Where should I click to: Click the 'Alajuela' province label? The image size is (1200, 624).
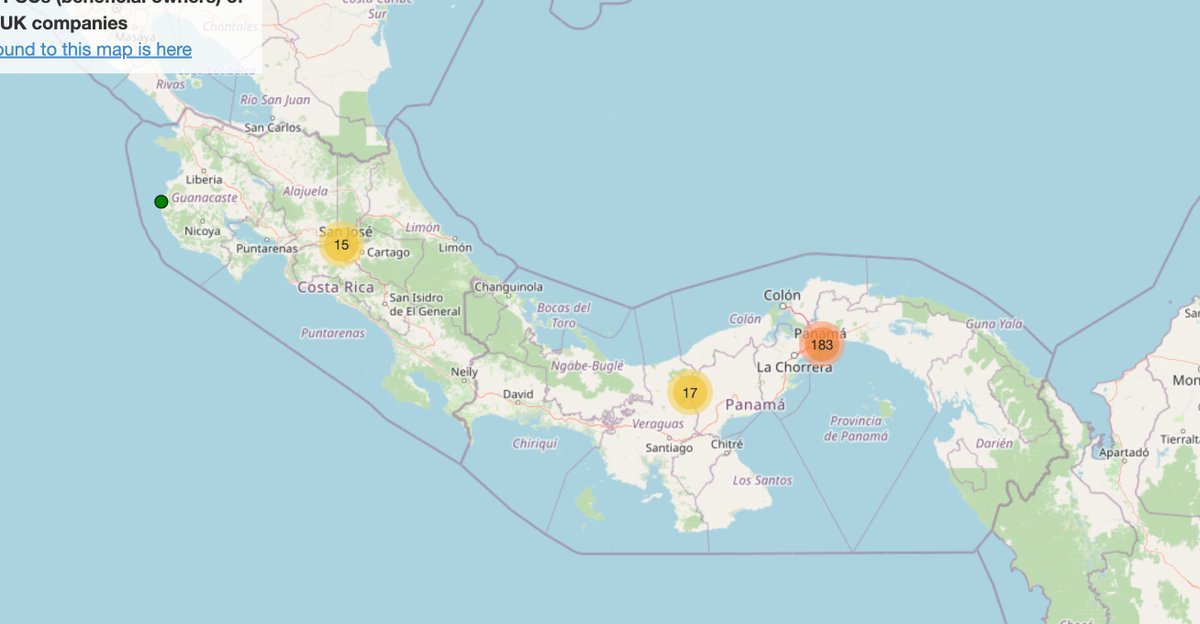pyautogui.click(x=305, y=191)
